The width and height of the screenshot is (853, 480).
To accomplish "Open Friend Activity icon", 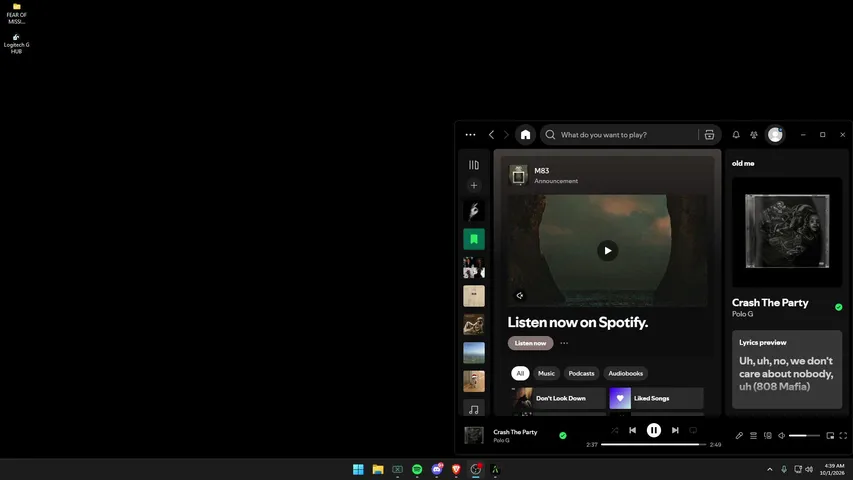I will point(754,134).
